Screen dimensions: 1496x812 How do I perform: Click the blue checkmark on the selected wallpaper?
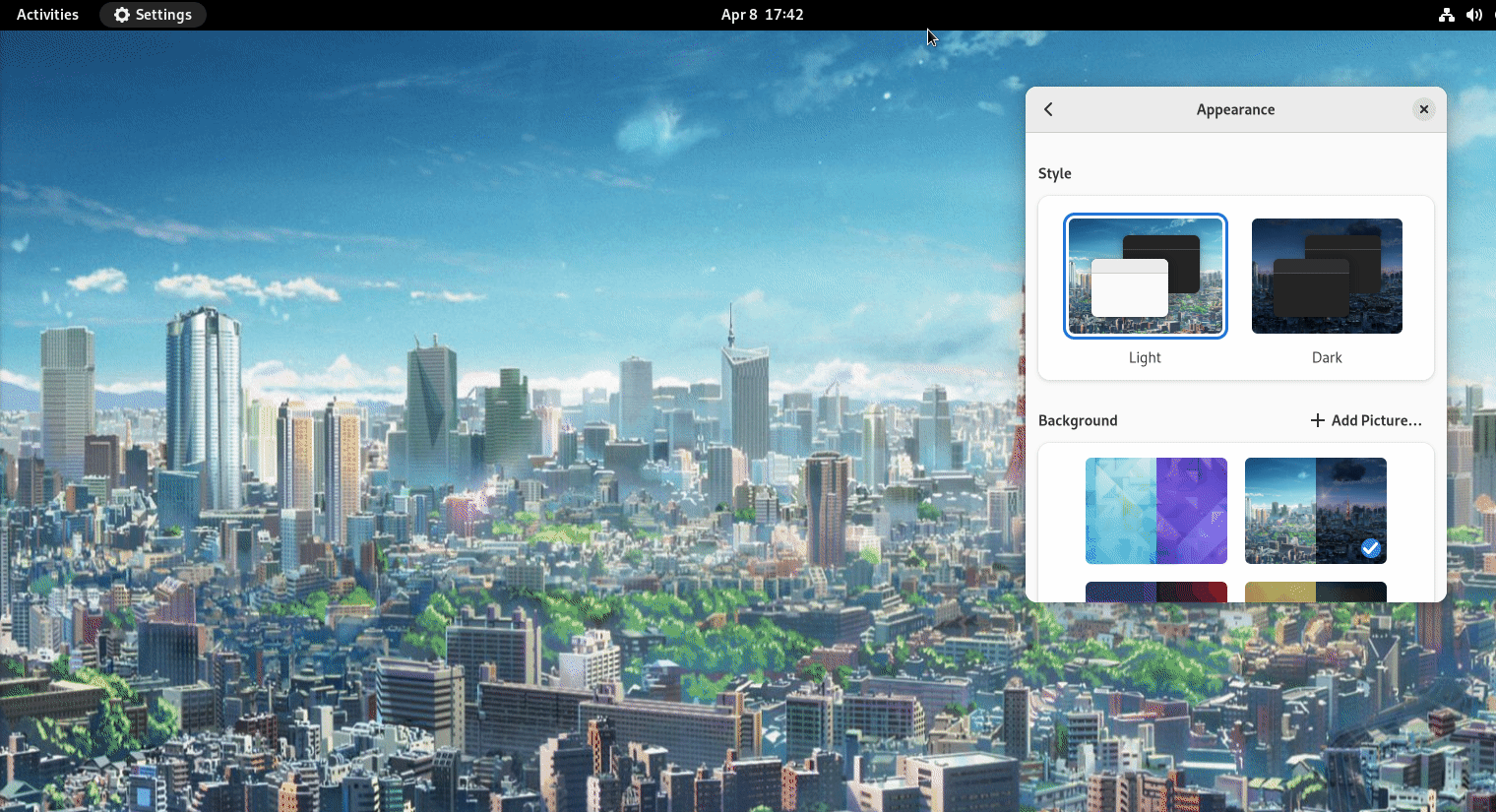[1371, 548]
